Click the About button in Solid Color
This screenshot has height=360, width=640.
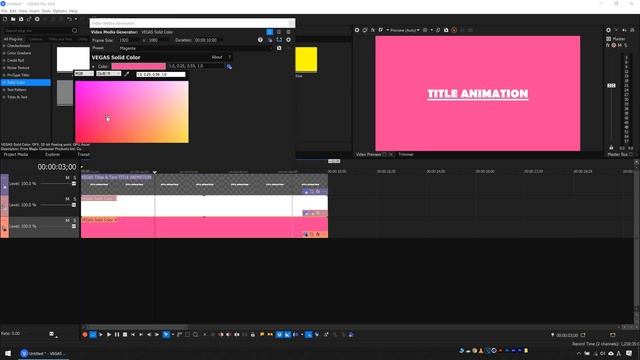pyautogui.click(x=217, y=57)
